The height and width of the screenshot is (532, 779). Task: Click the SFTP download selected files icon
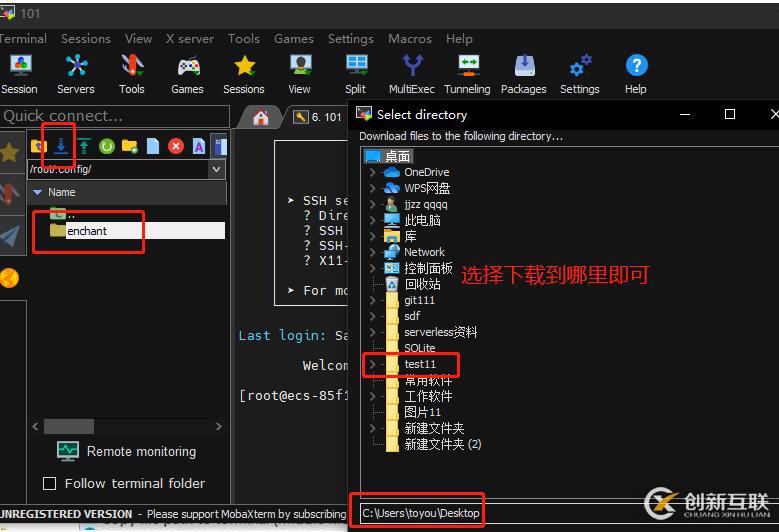[61, 146]
